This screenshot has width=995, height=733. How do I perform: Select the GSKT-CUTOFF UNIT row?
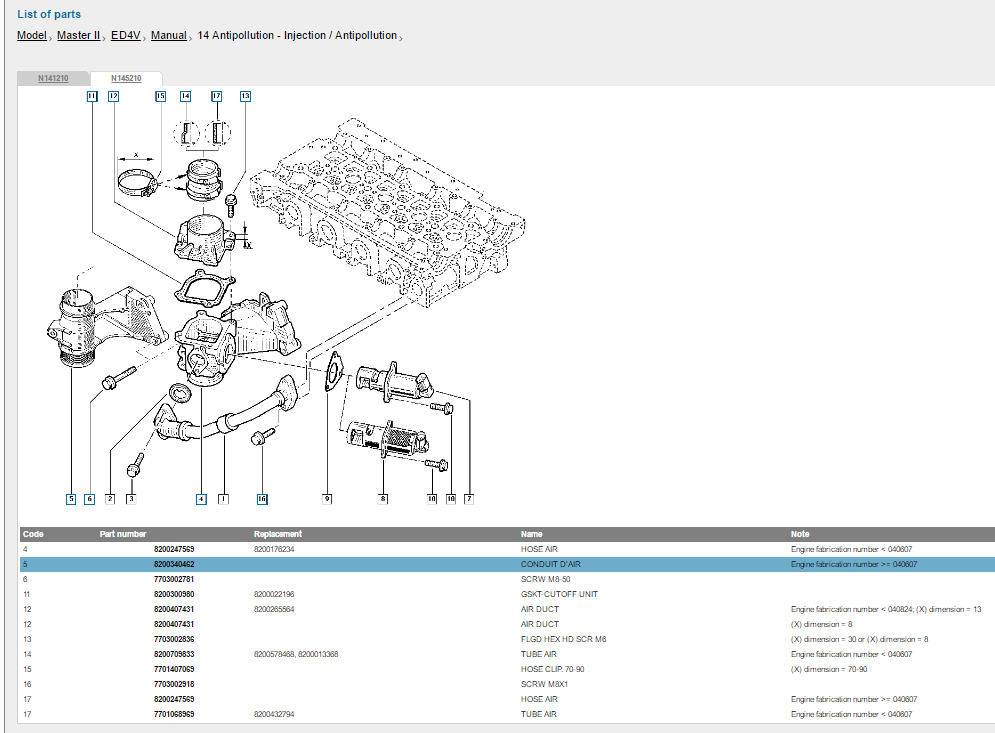click(x=559, y=594)
